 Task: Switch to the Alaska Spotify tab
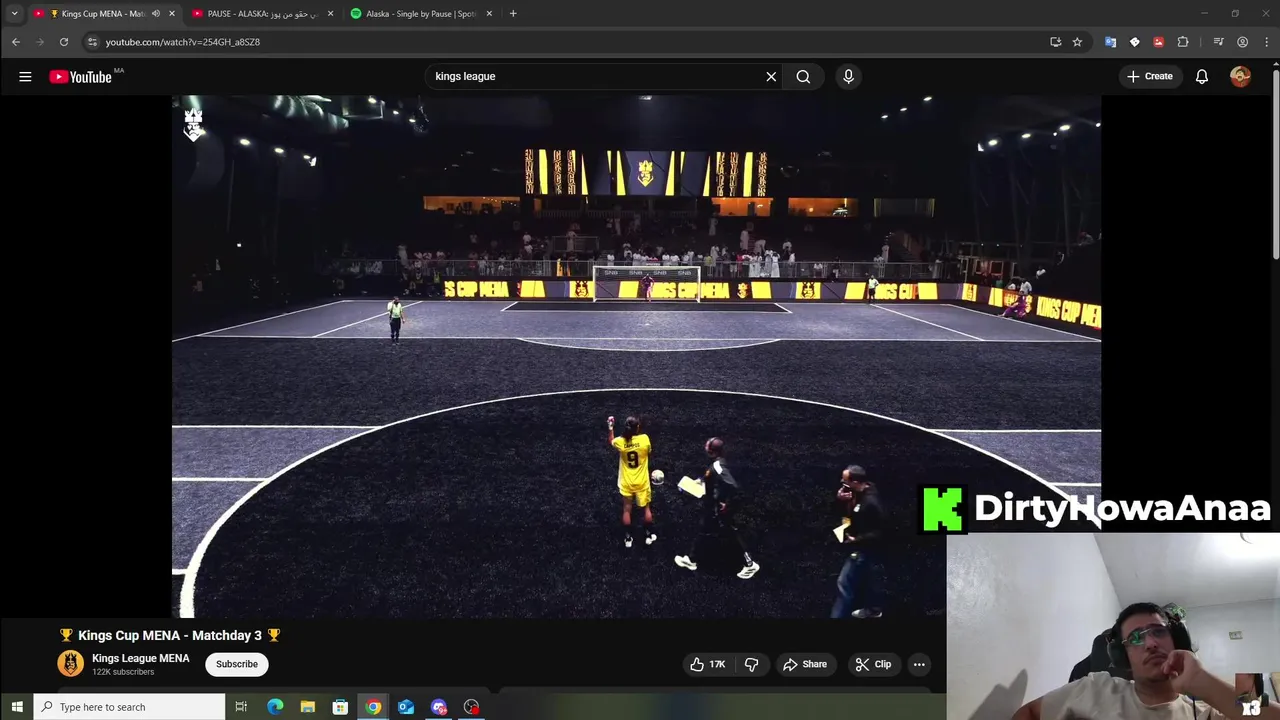pyautogui.click(x=420, y=14)
